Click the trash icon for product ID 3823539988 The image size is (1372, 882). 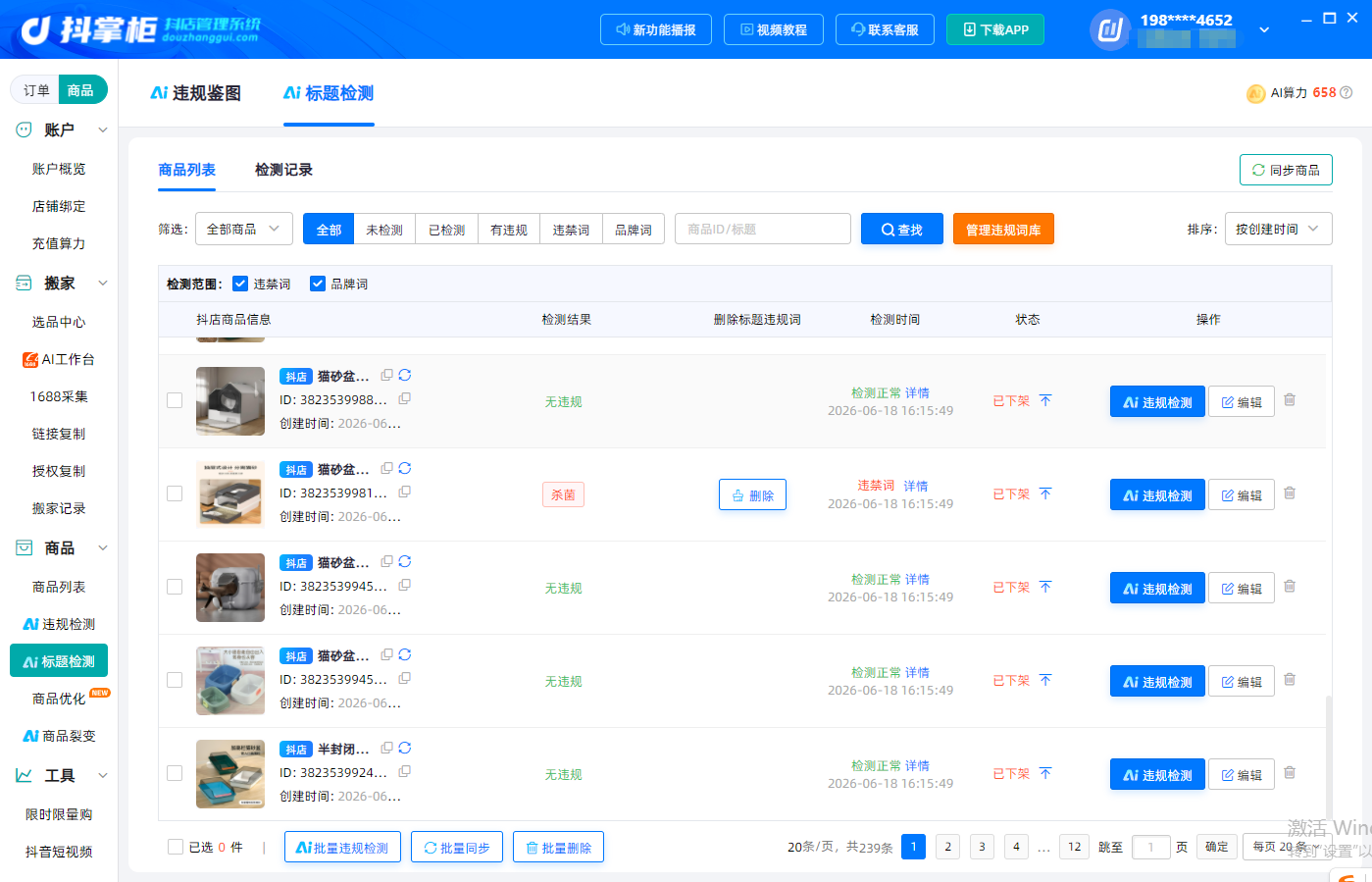tap(1290, 400)
